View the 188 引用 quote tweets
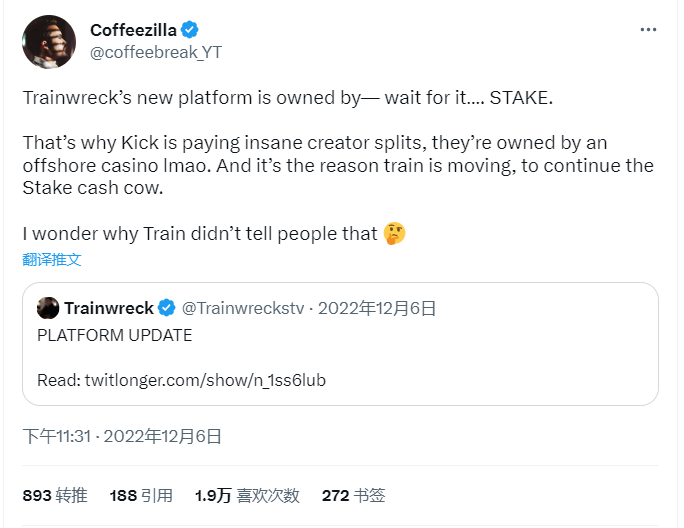Screen dimensions: 684x528 (141, 495)
